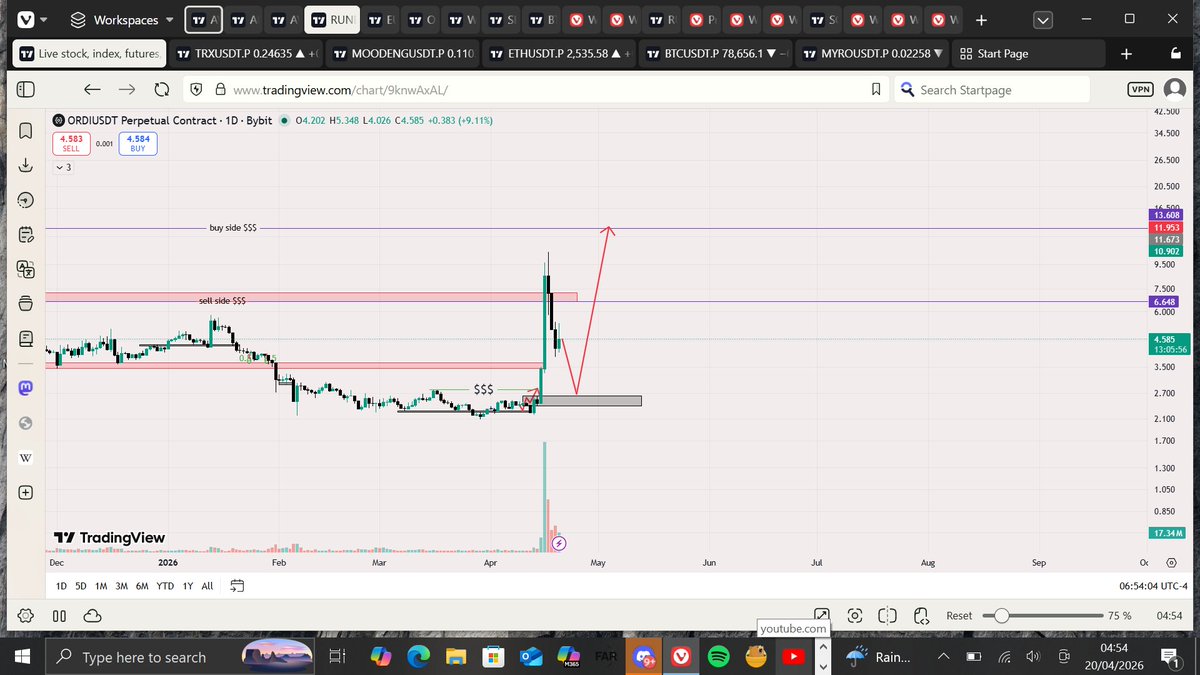Open the Bookmarks panel

point(25,131)
